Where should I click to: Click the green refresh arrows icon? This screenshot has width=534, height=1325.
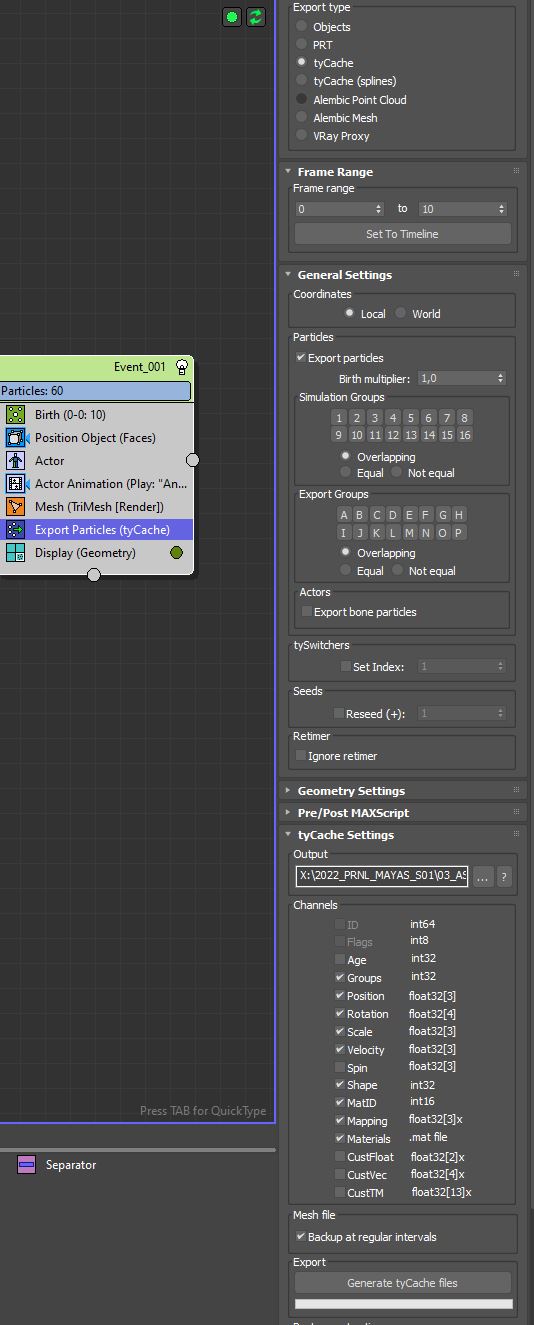[256, 17]
